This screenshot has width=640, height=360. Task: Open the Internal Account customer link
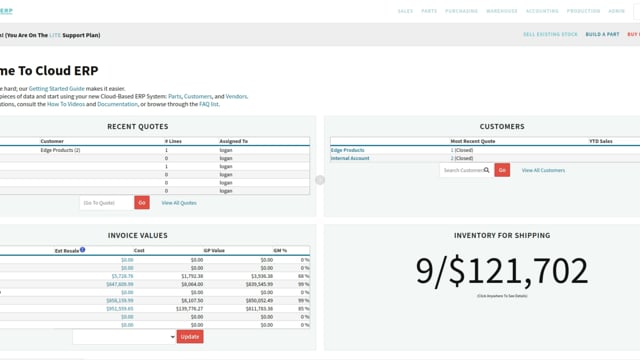[350, 158]
